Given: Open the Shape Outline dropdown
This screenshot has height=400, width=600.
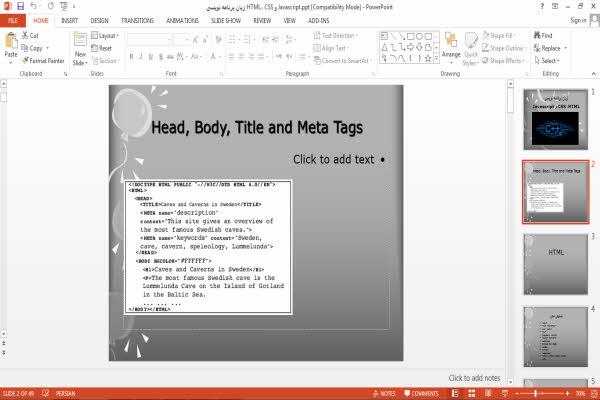Looking at the screenshot, I should pyautogui.click(x=503, y=48).
